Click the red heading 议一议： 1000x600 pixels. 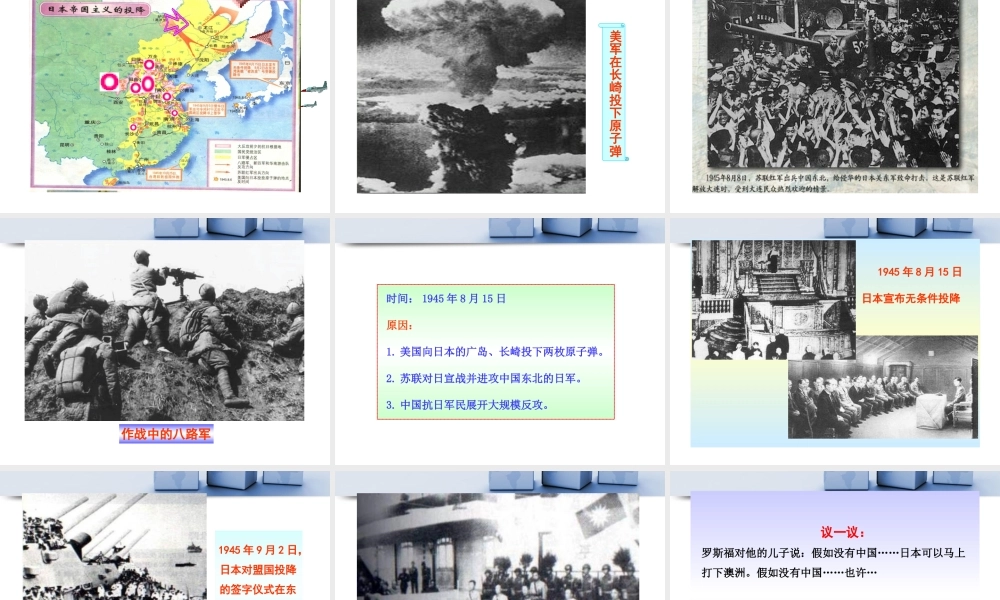coord(842,532)
